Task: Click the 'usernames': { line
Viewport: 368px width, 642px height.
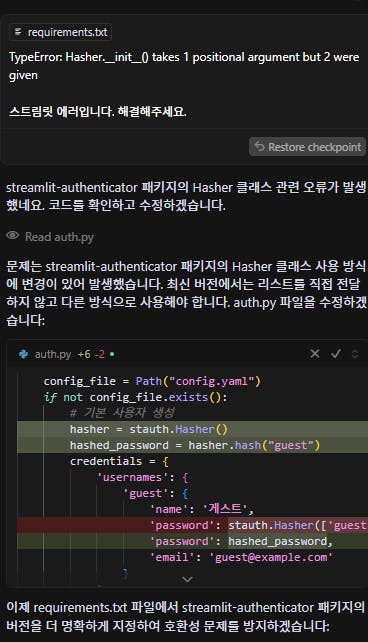Action: tap(142, 477)
